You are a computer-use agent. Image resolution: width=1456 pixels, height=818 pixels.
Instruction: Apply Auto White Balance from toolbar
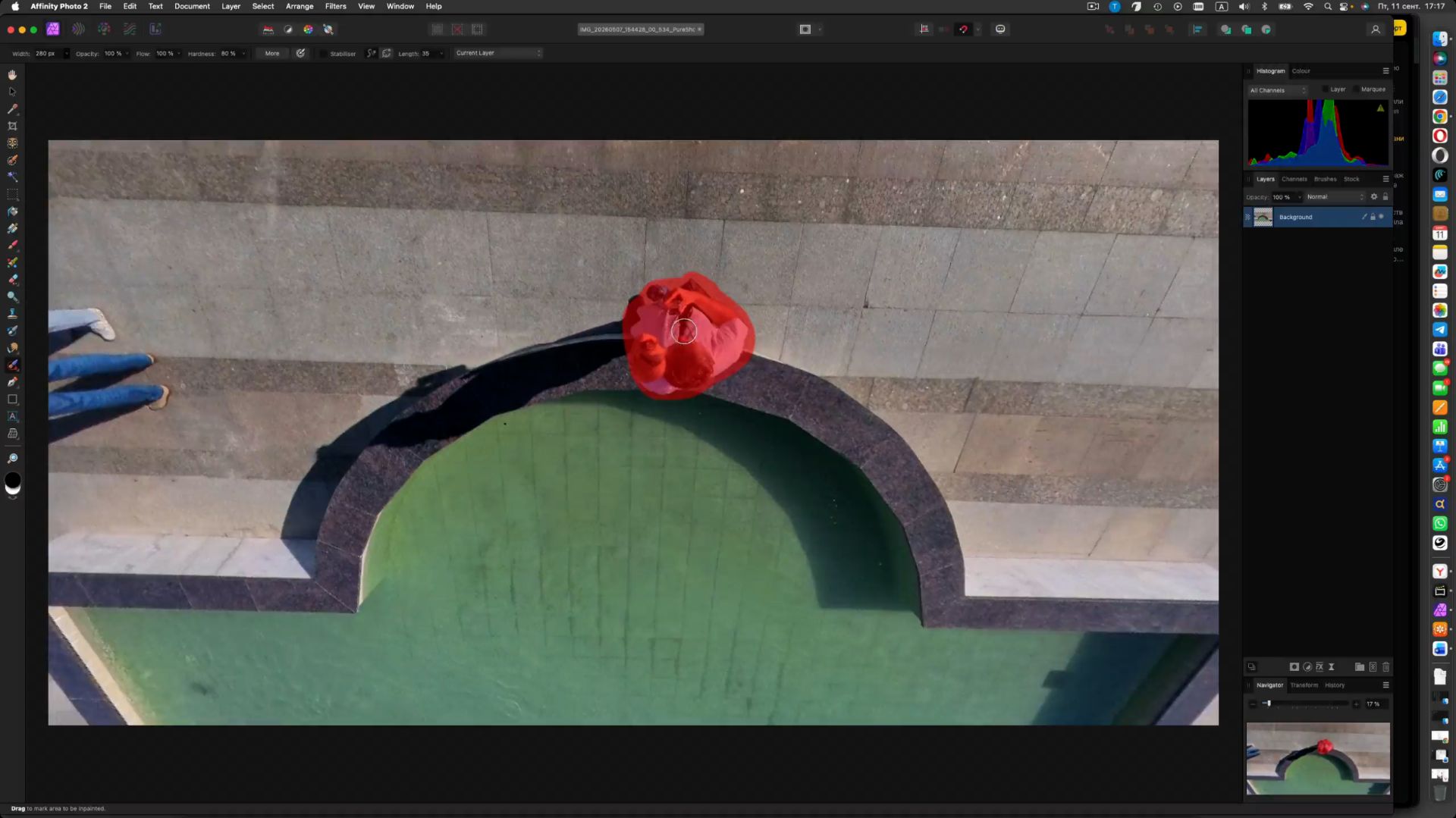[x=328, y=30]
